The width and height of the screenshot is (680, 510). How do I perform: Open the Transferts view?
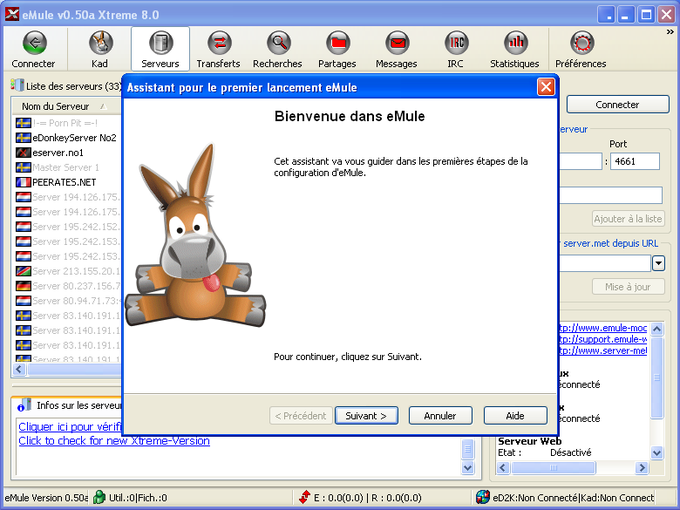(219, 49)
